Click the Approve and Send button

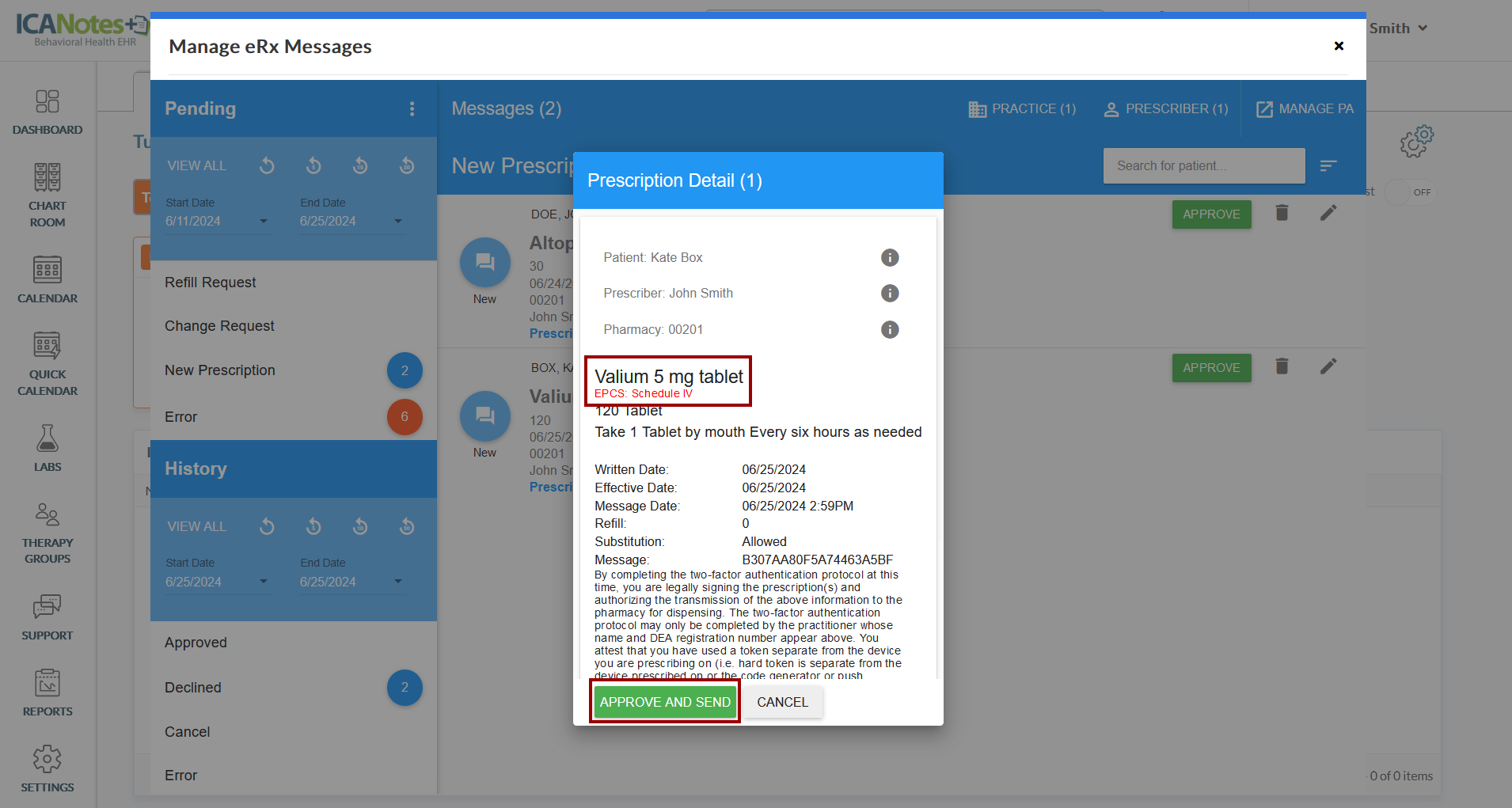click(x=665, y=702)
